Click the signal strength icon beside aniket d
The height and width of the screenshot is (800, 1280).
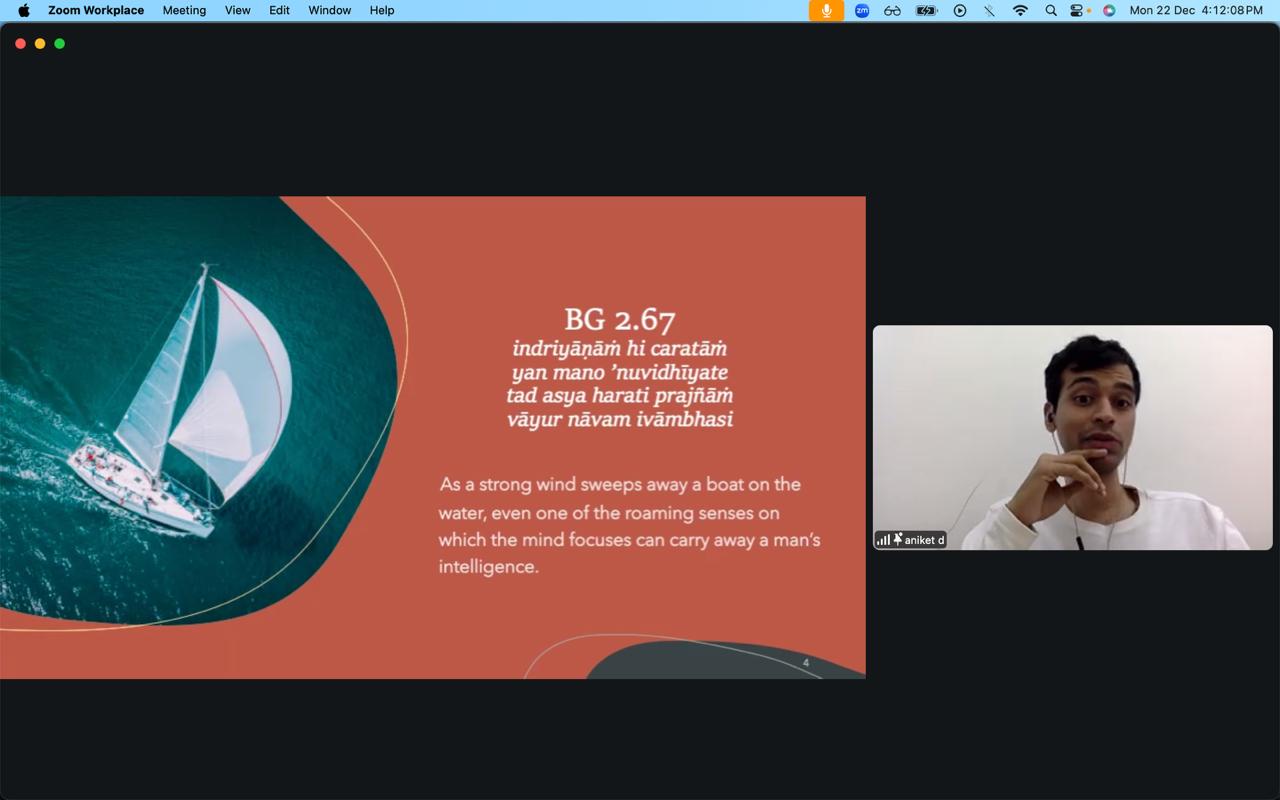pyautogui.click(x=883, y=540)
